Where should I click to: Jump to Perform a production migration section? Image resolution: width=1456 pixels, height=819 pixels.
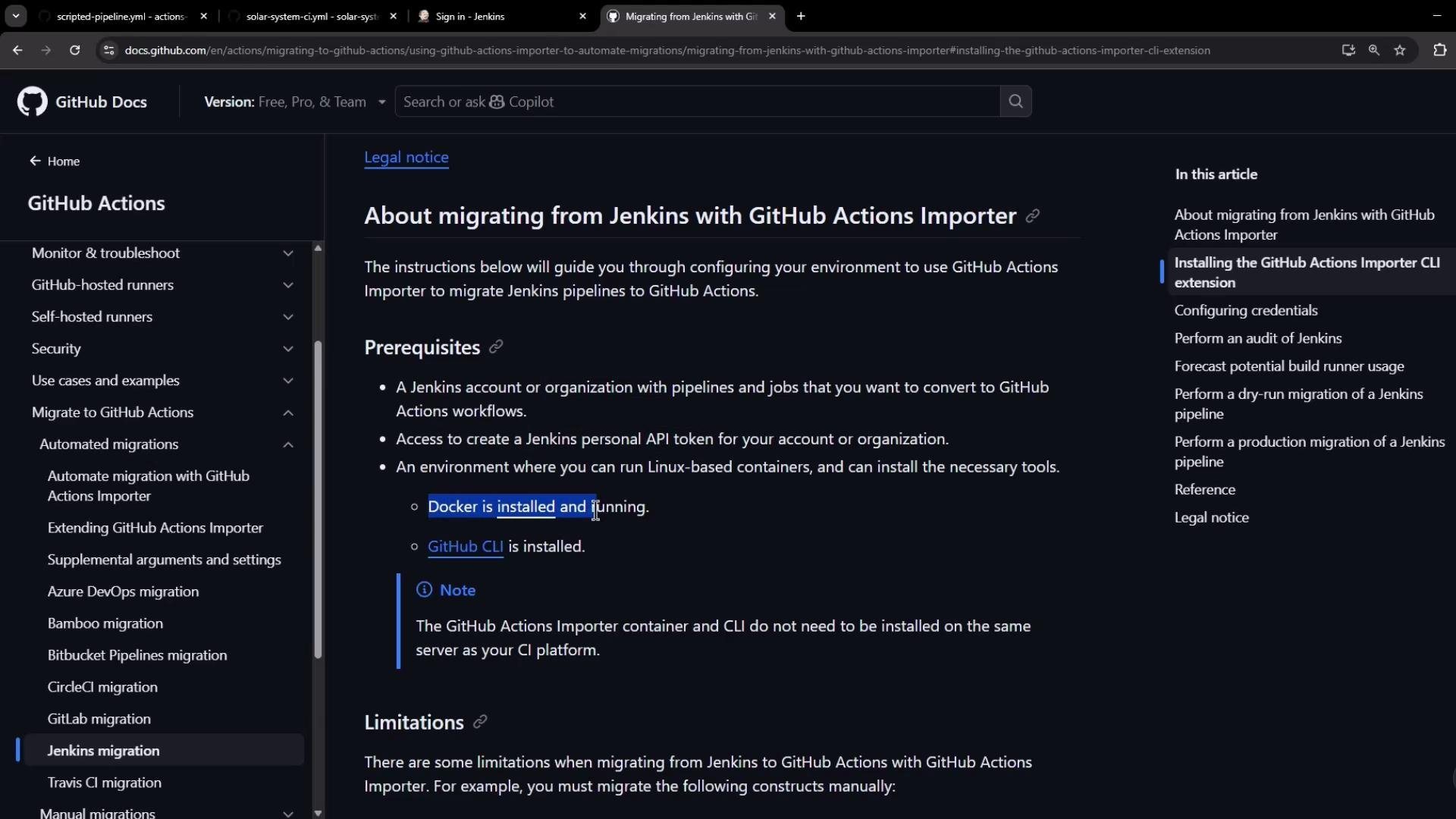[x=1310, y=452]
